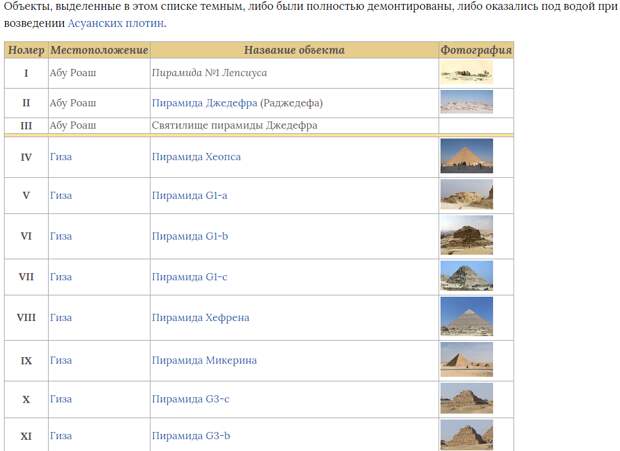620x451 pixels.
Task: Click the Название объекта column header
Action: [294, 50]
